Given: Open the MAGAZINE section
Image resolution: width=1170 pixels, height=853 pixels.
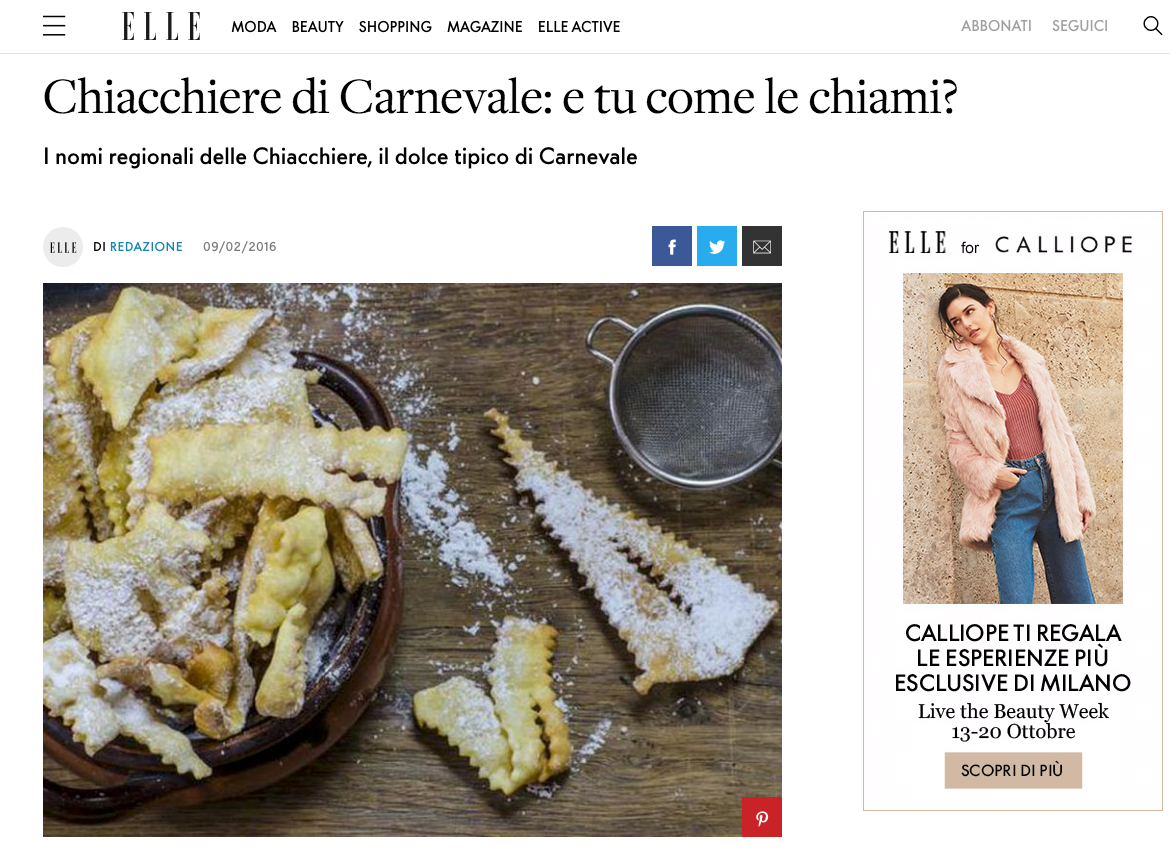Looking at the screenshot, I should (x=485, y=27).
